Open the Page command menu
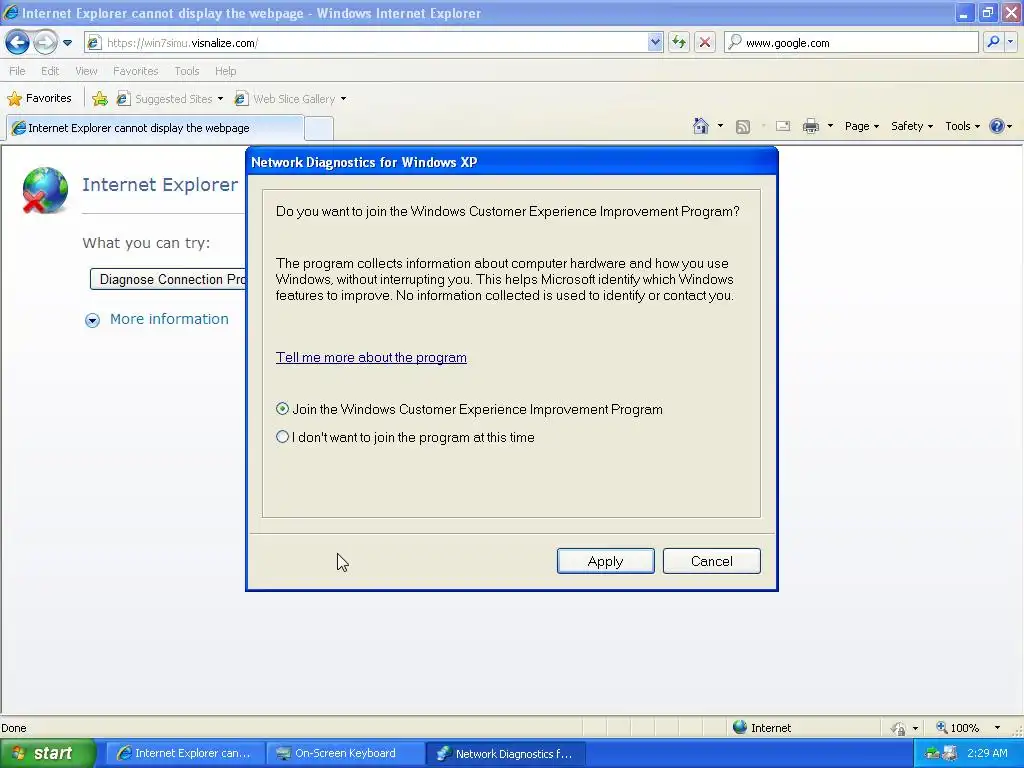1024x768 pixels. (861, 126)
